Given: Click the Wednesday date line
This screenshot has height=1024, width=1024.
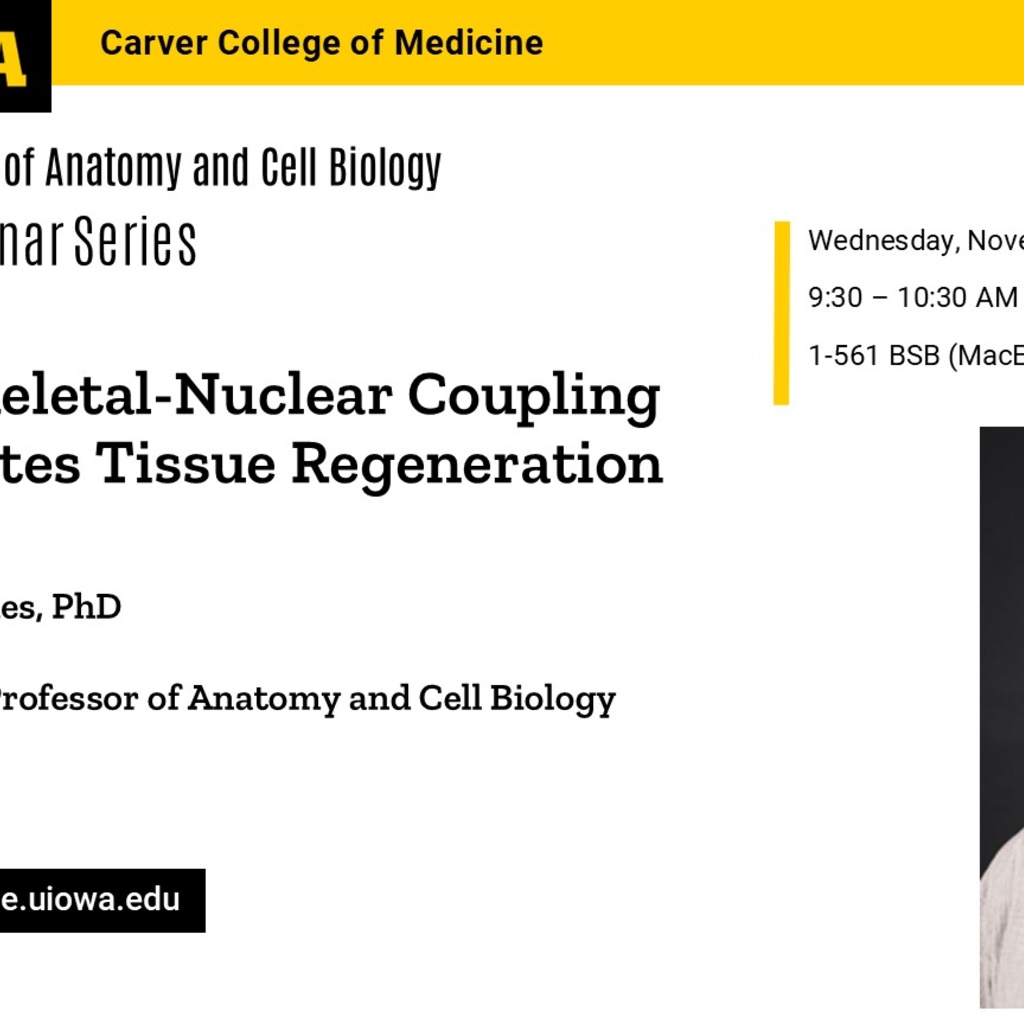Looking at the screenshot, I should [915, 241].
